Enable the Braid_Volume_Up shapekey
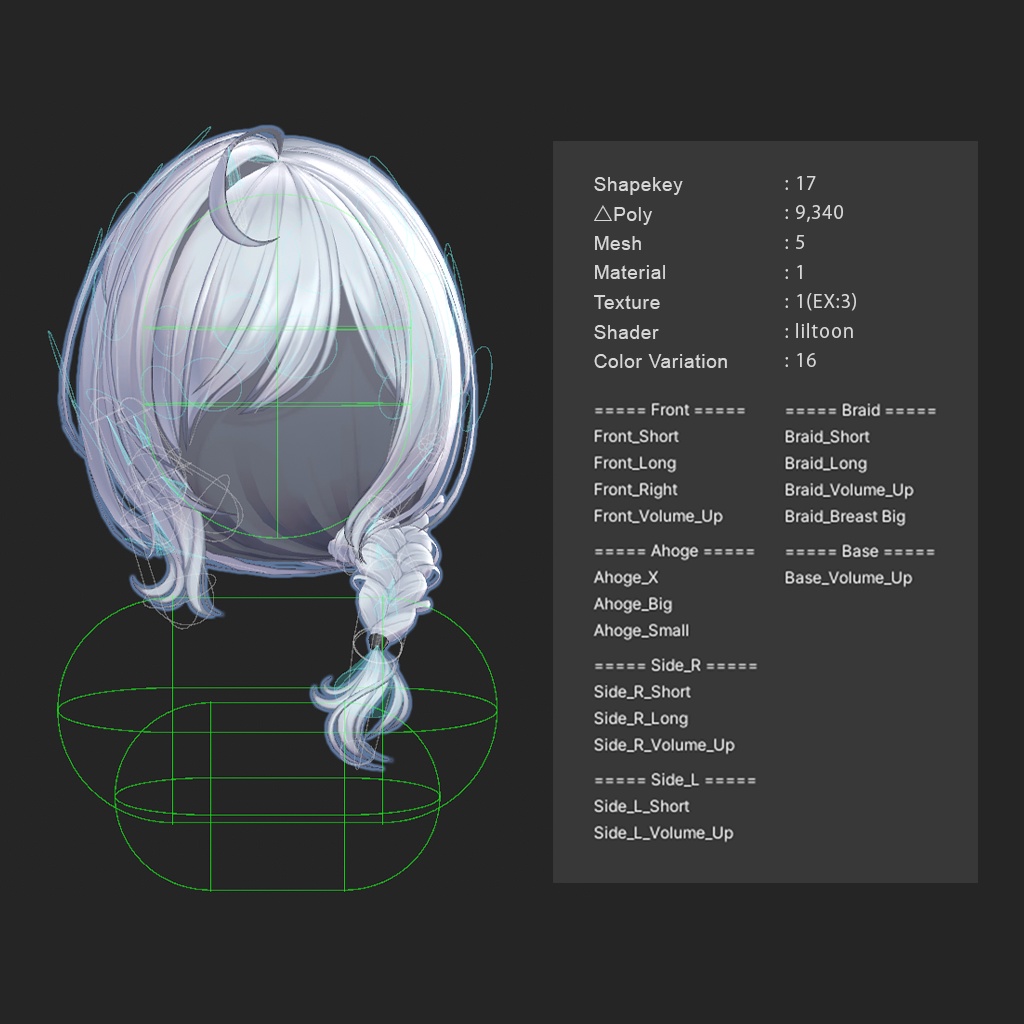Image resolution: width=1024 pixels, height=1024 pixels. [851, 489]
